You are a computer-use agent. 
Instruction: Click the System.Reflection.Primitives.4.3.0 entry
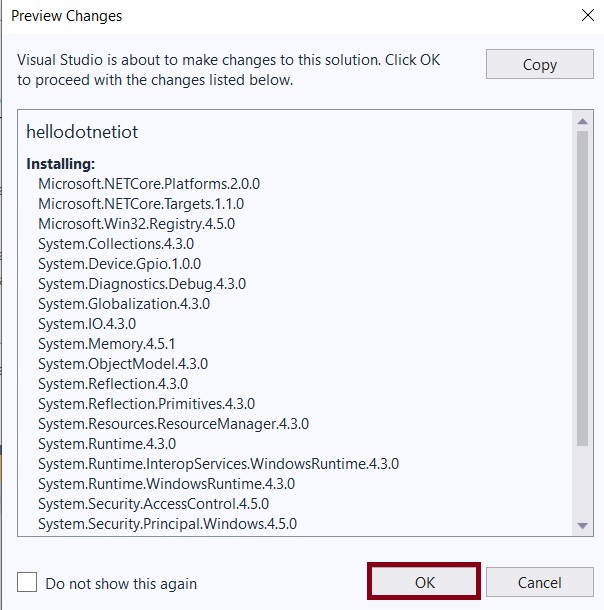tap(146, 404)
